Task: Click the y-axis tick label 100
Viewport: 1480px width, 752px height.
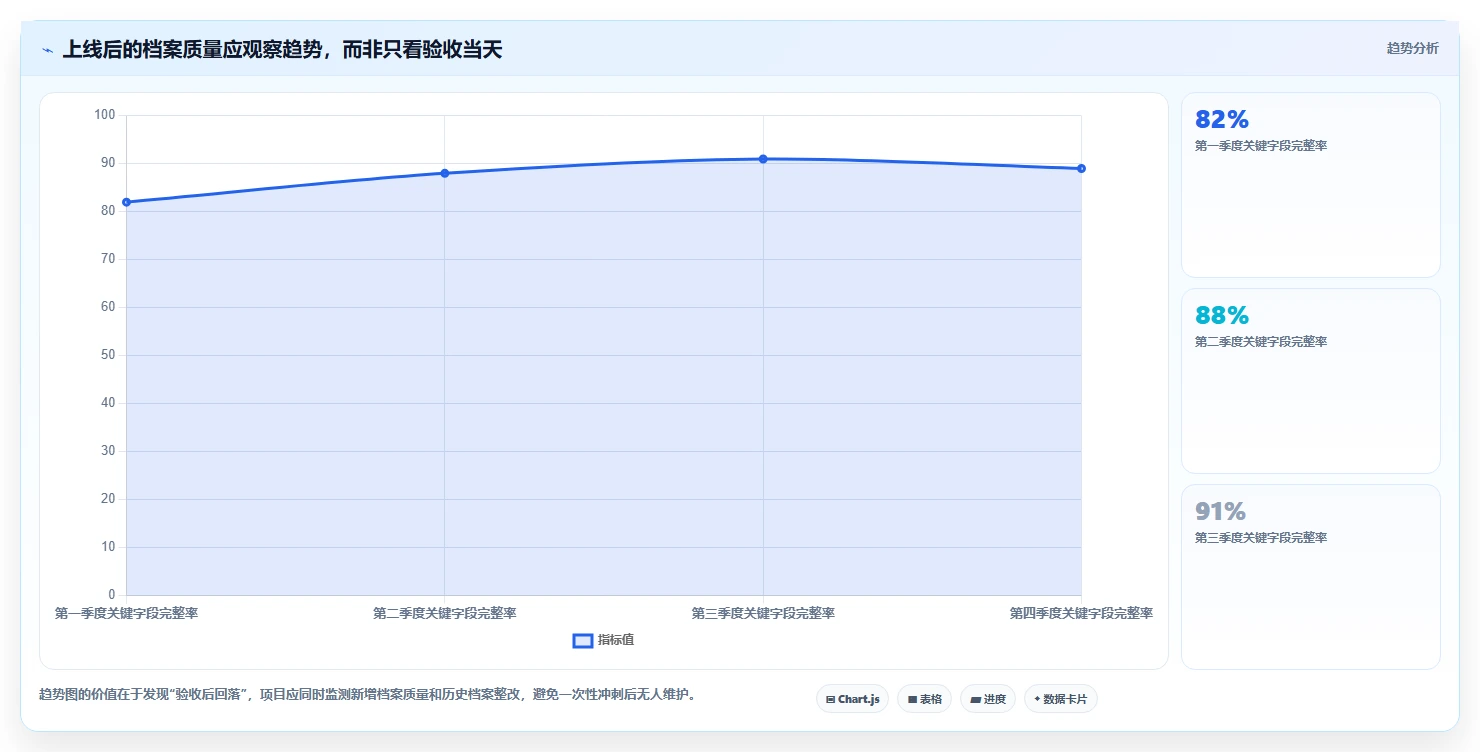Action: (105, 115)
